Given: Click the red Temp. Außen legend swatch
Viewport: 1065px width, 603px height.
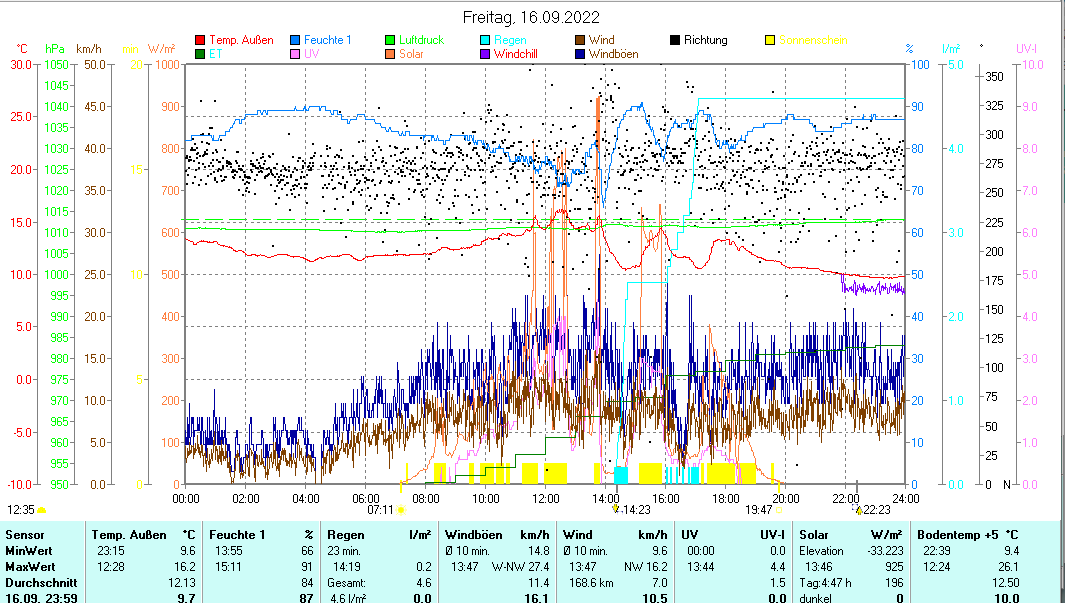Looking at the screenshot, I should [x=200, y=40].
